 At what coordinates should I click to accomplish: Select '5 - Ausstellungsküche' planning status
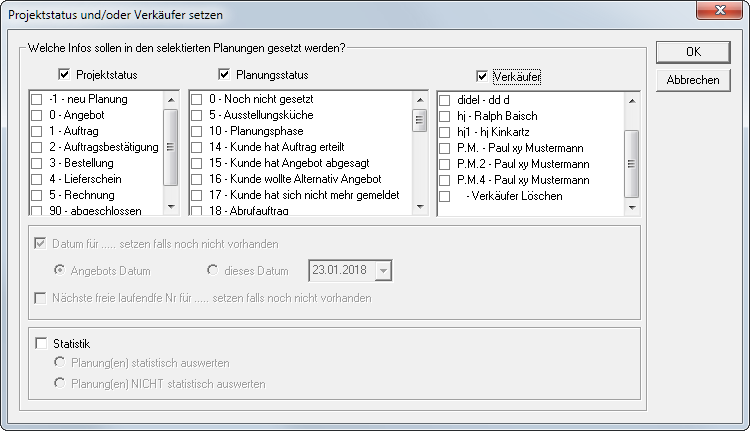[x=197, y=115]
